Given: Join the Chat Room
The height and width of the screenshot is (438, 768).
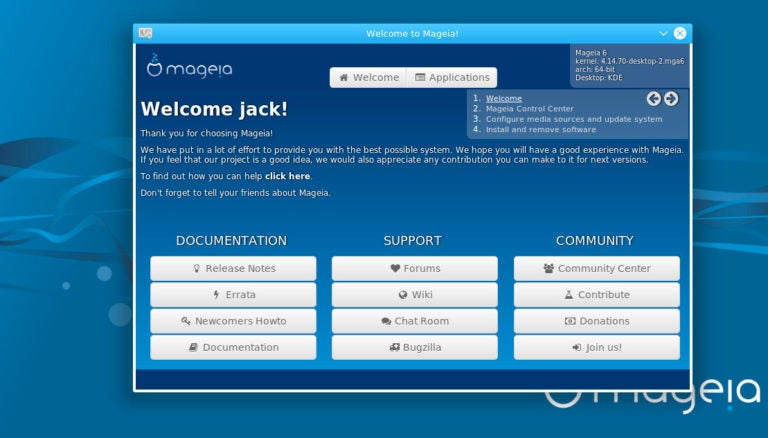Looking at the screenshot, I should (414, 321).
